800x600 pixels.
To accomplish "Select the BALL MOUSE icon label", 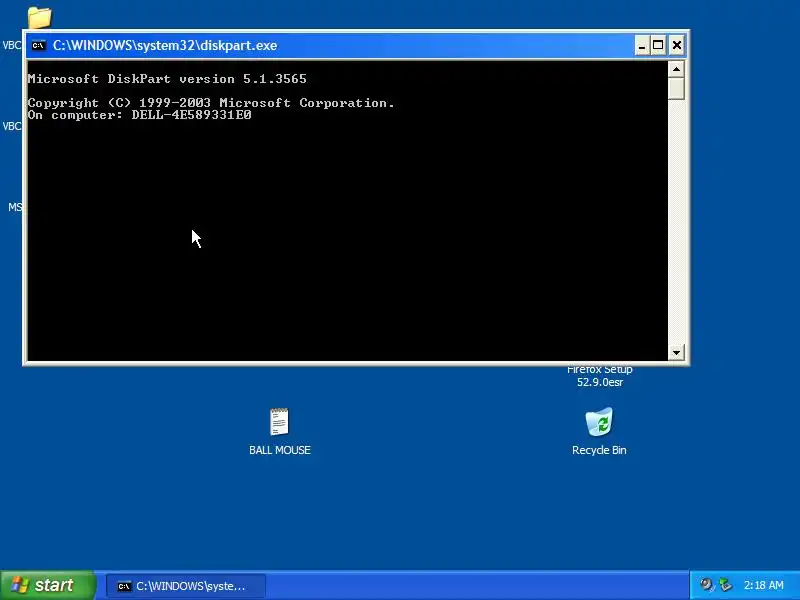I will pos(280,450).
